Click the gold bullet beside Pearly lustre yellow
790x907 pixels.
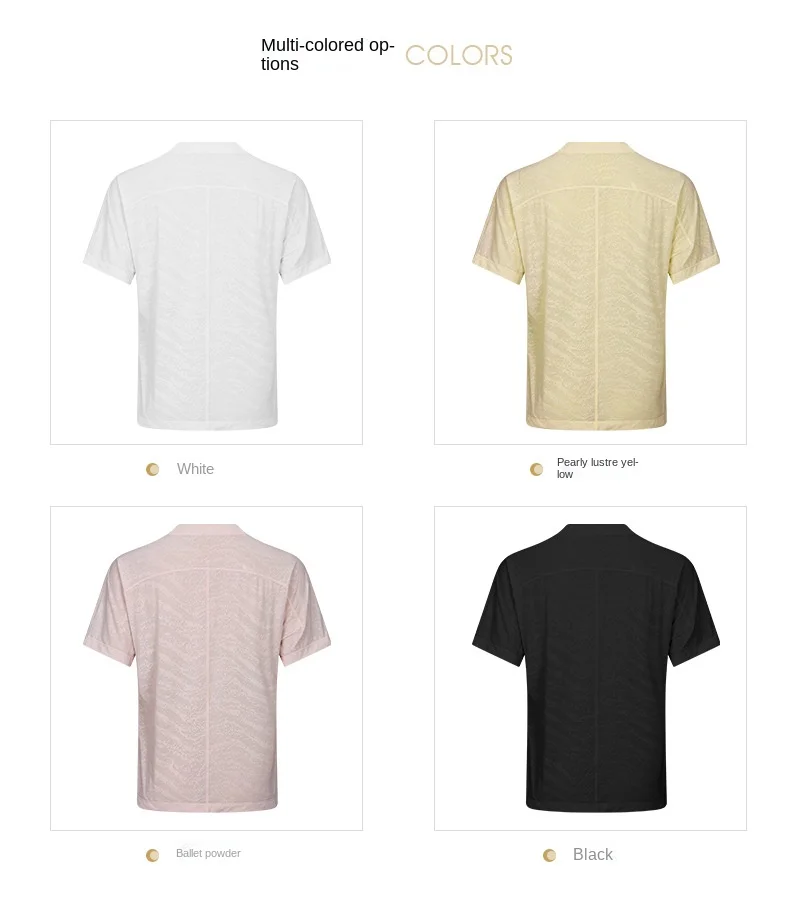(x=537, y=469)
